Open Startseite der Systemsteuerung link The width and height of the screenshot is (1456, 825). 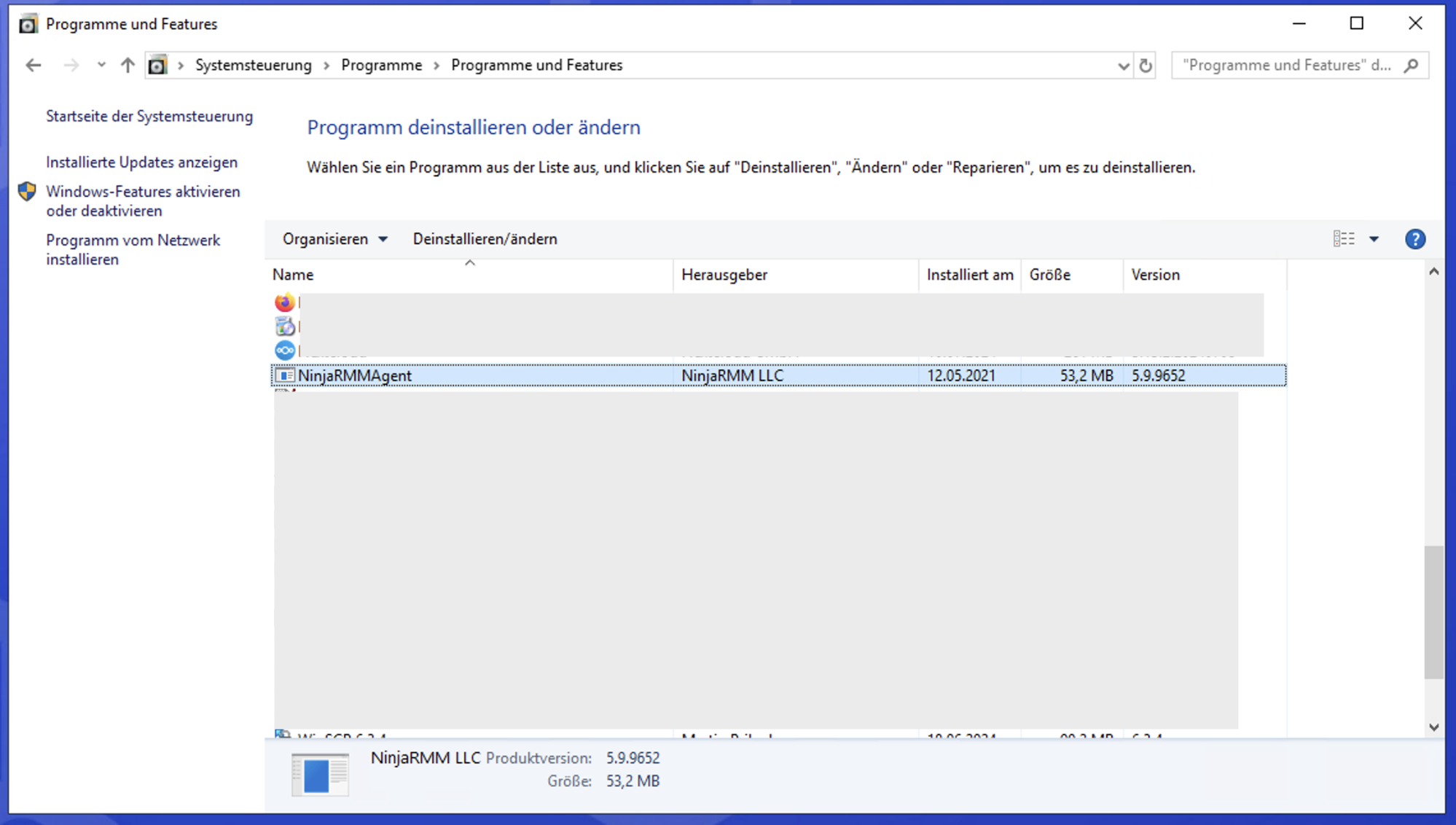149,117
